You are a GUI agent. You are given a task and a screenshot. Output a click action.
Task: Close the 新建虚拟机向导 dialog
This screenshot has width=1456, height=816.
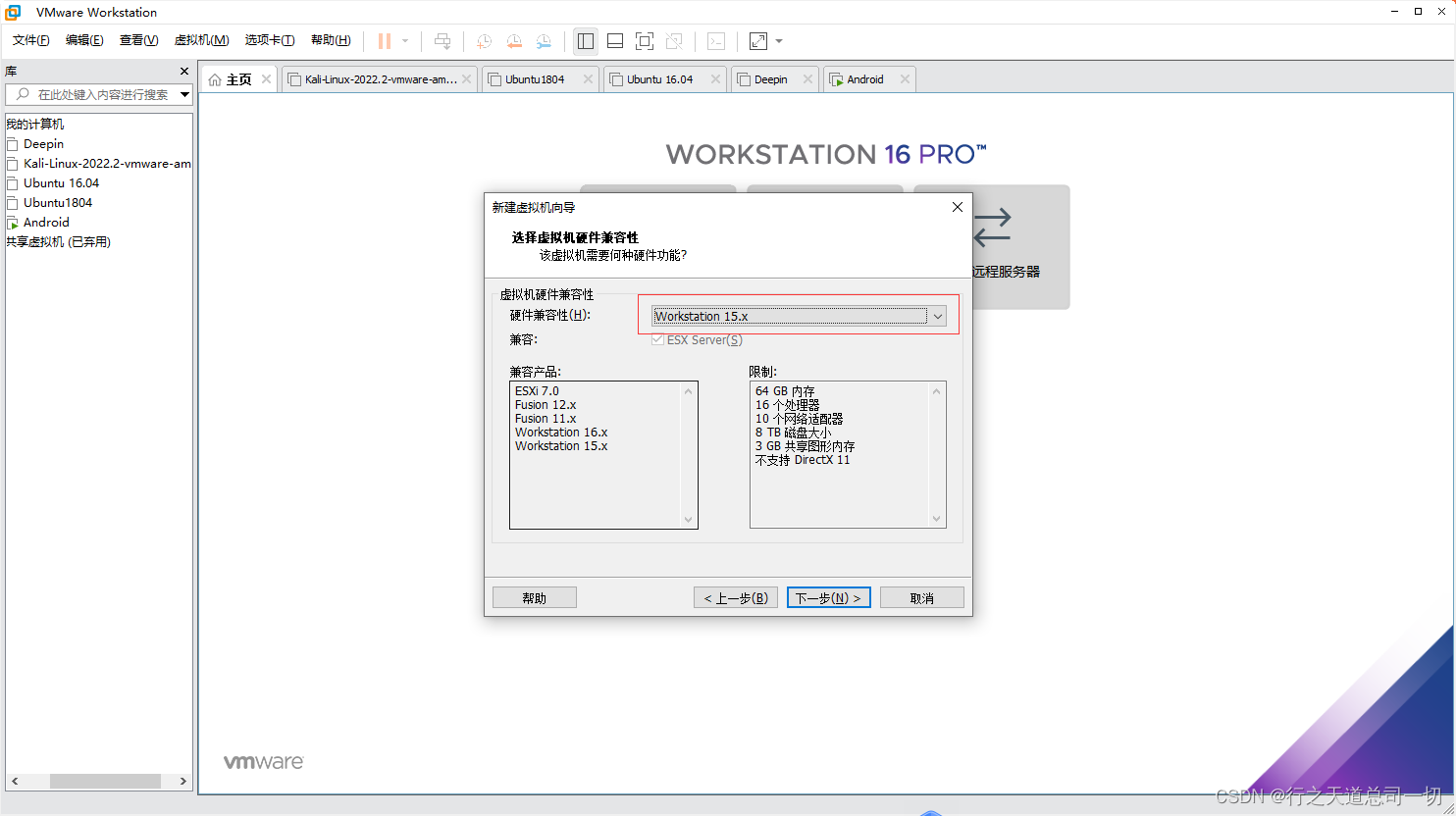coord(958,207)
